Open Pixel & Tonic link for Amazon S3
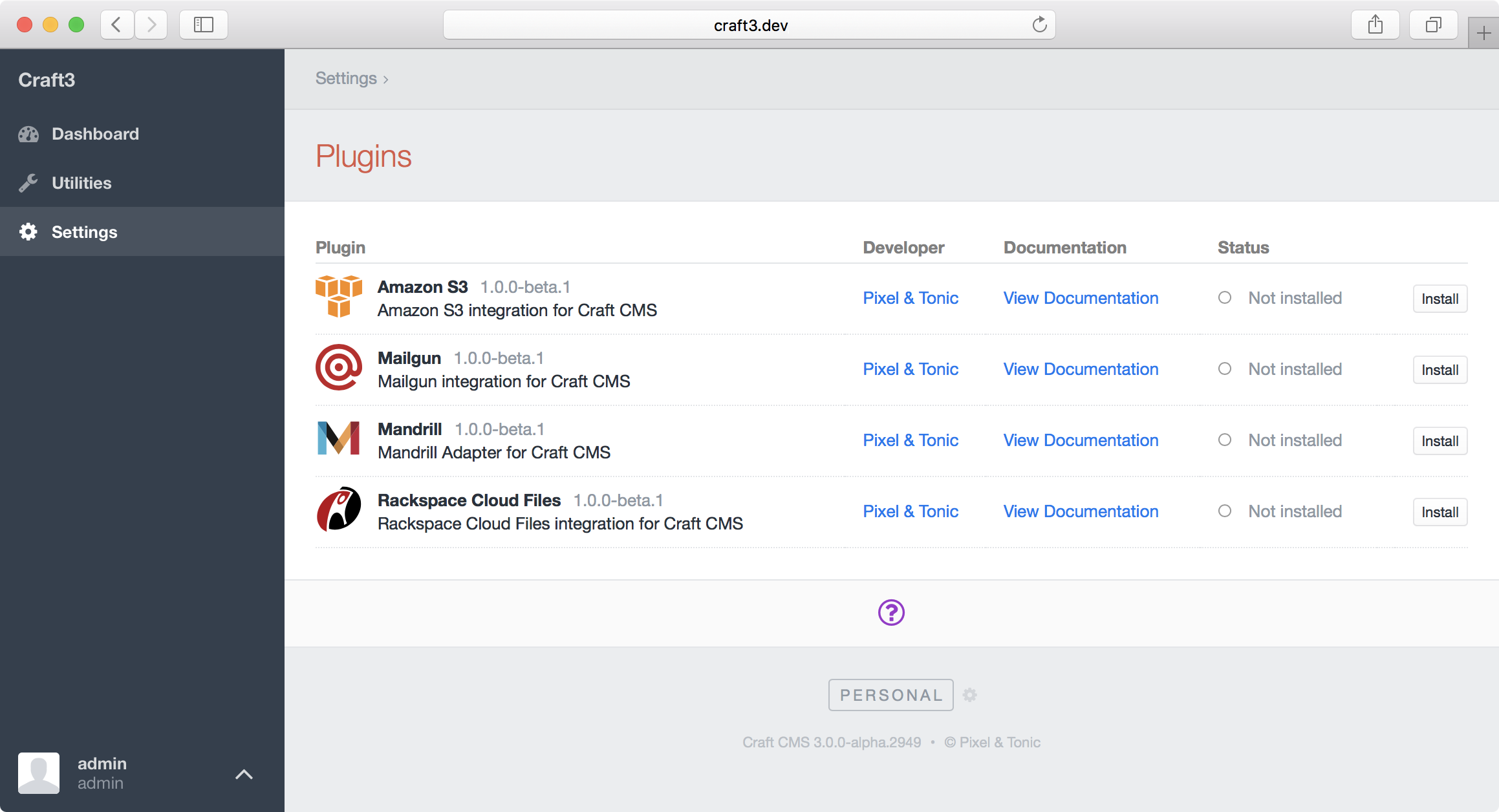1499x812 pixels. point(911,298)
